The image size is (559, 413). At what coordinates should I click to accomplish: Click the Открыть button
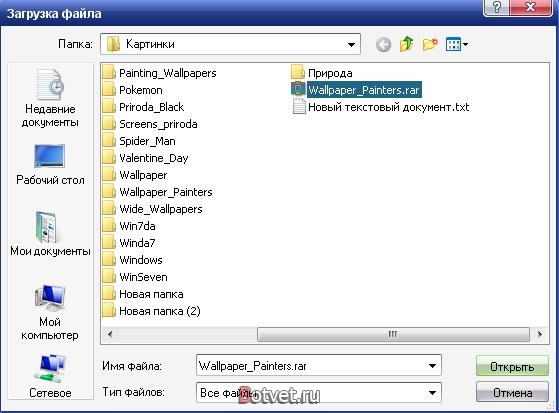coord(512,366)
